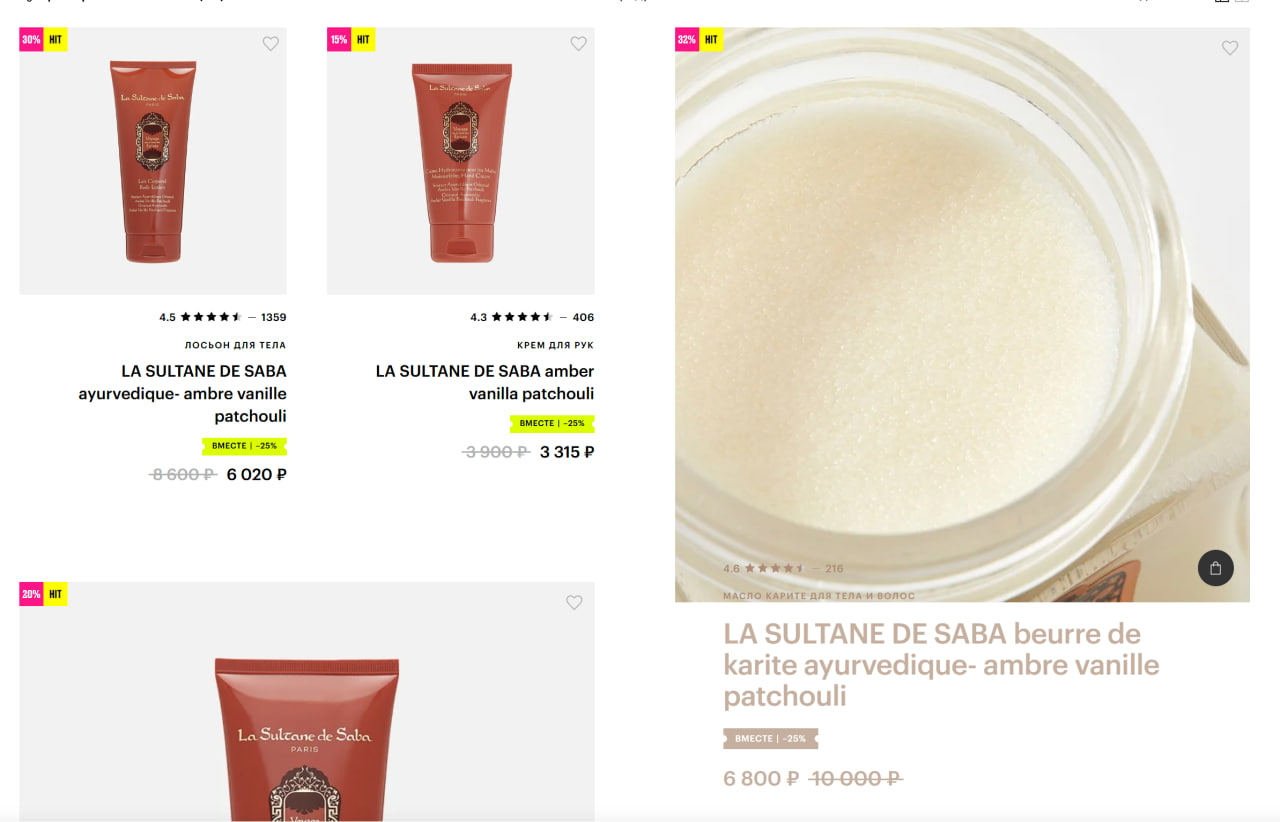Click the body lotion tube product image
Viewport: 1280px width, 822px height.
point(153,161)
